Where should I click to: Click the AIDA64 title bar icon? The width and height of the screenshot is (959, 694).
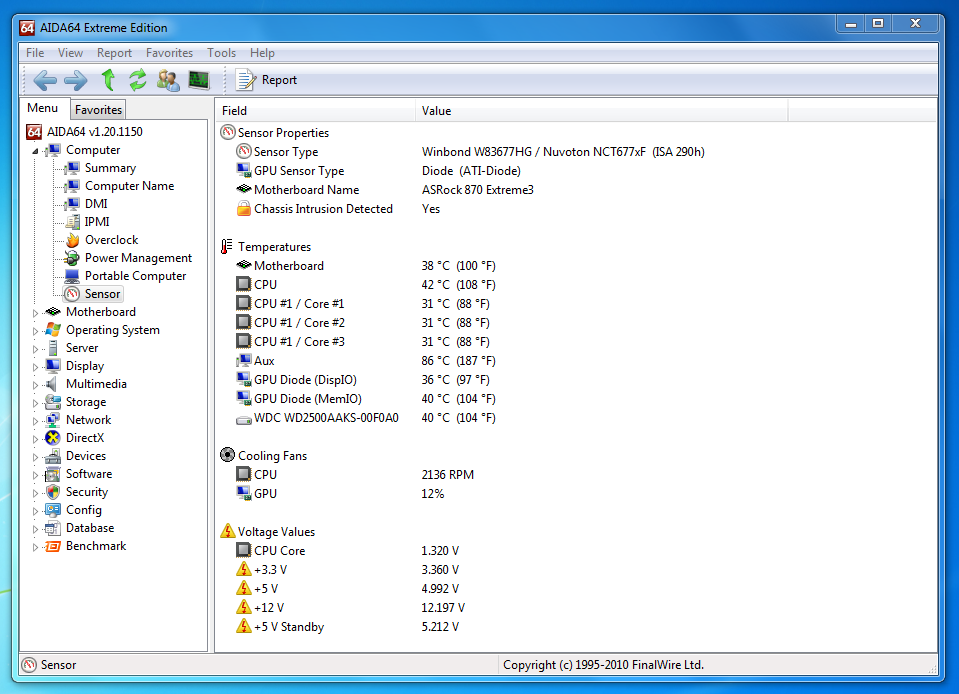28,27
